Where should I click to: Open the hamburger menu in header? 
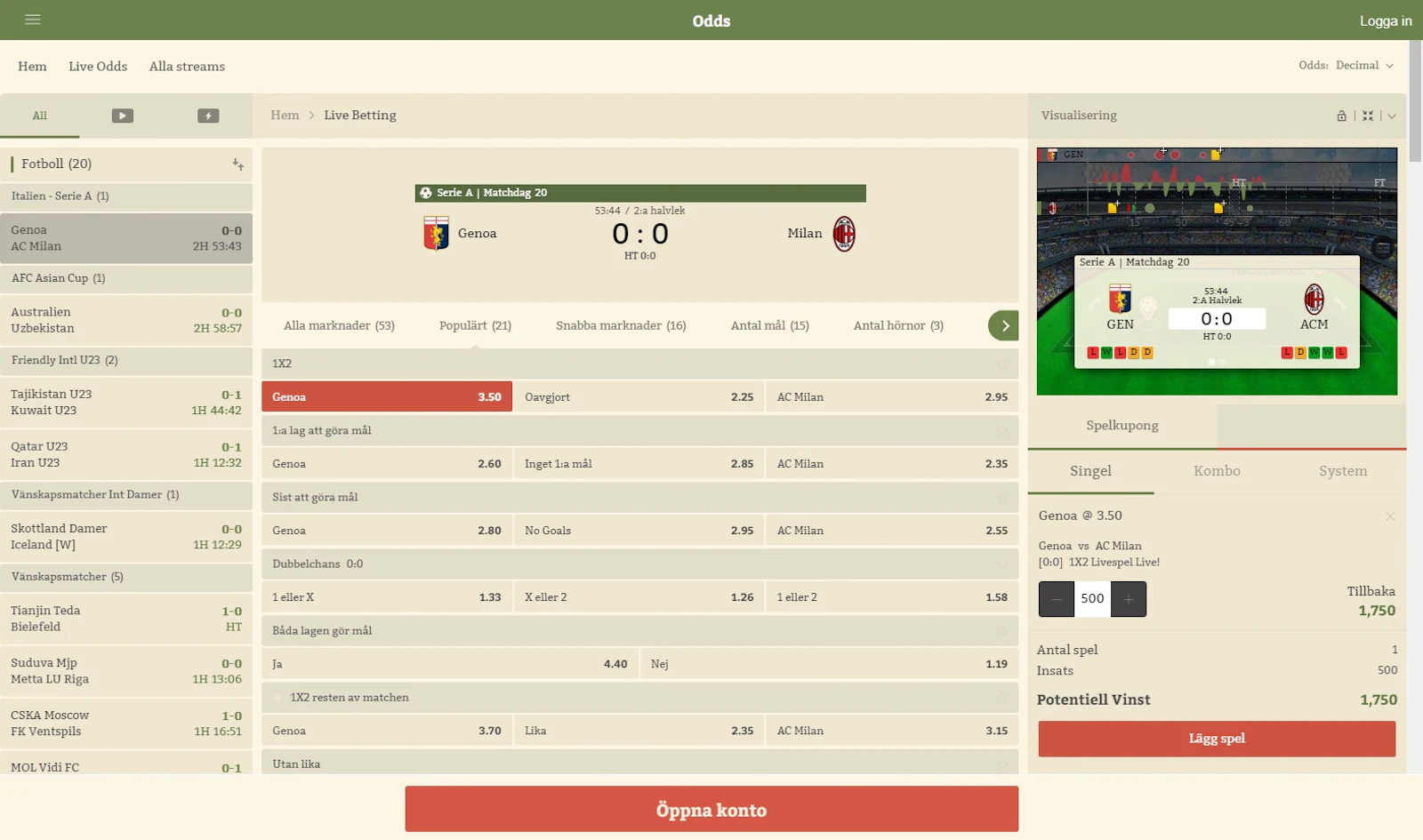(33, 20)
